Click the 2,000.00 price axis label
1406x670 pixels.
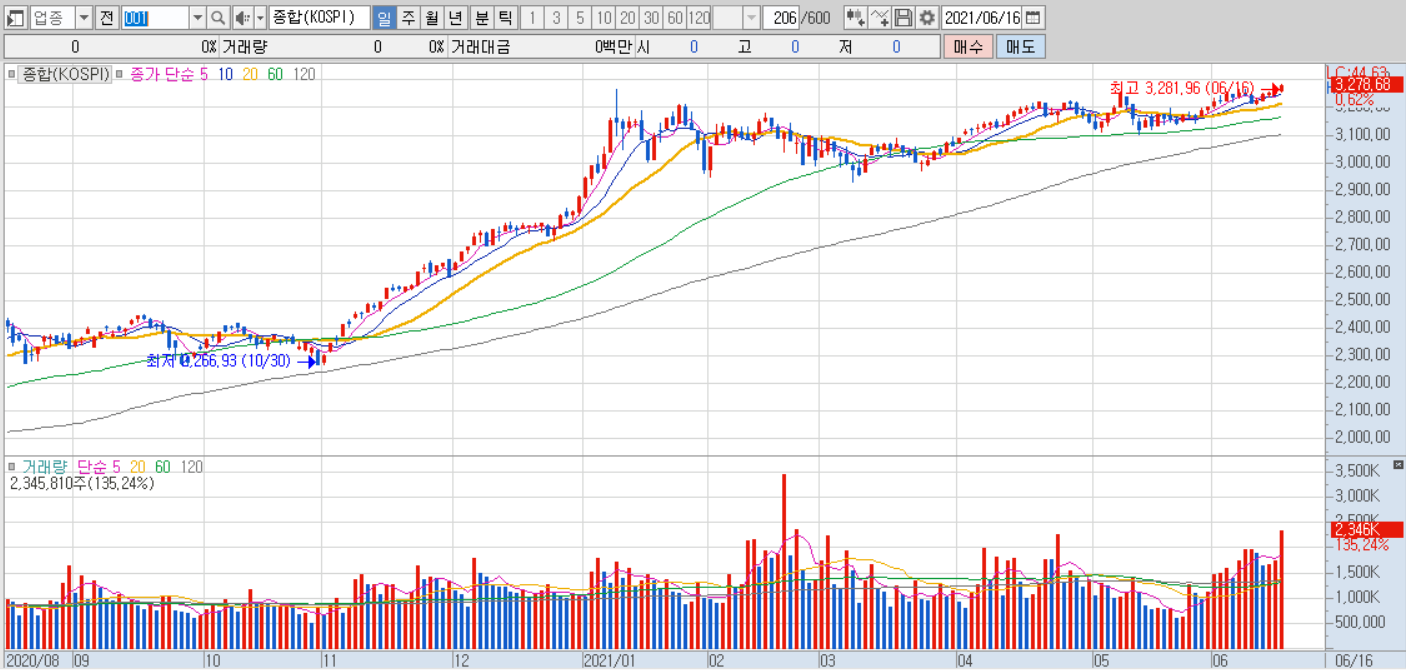click(x=1362, y=437)
